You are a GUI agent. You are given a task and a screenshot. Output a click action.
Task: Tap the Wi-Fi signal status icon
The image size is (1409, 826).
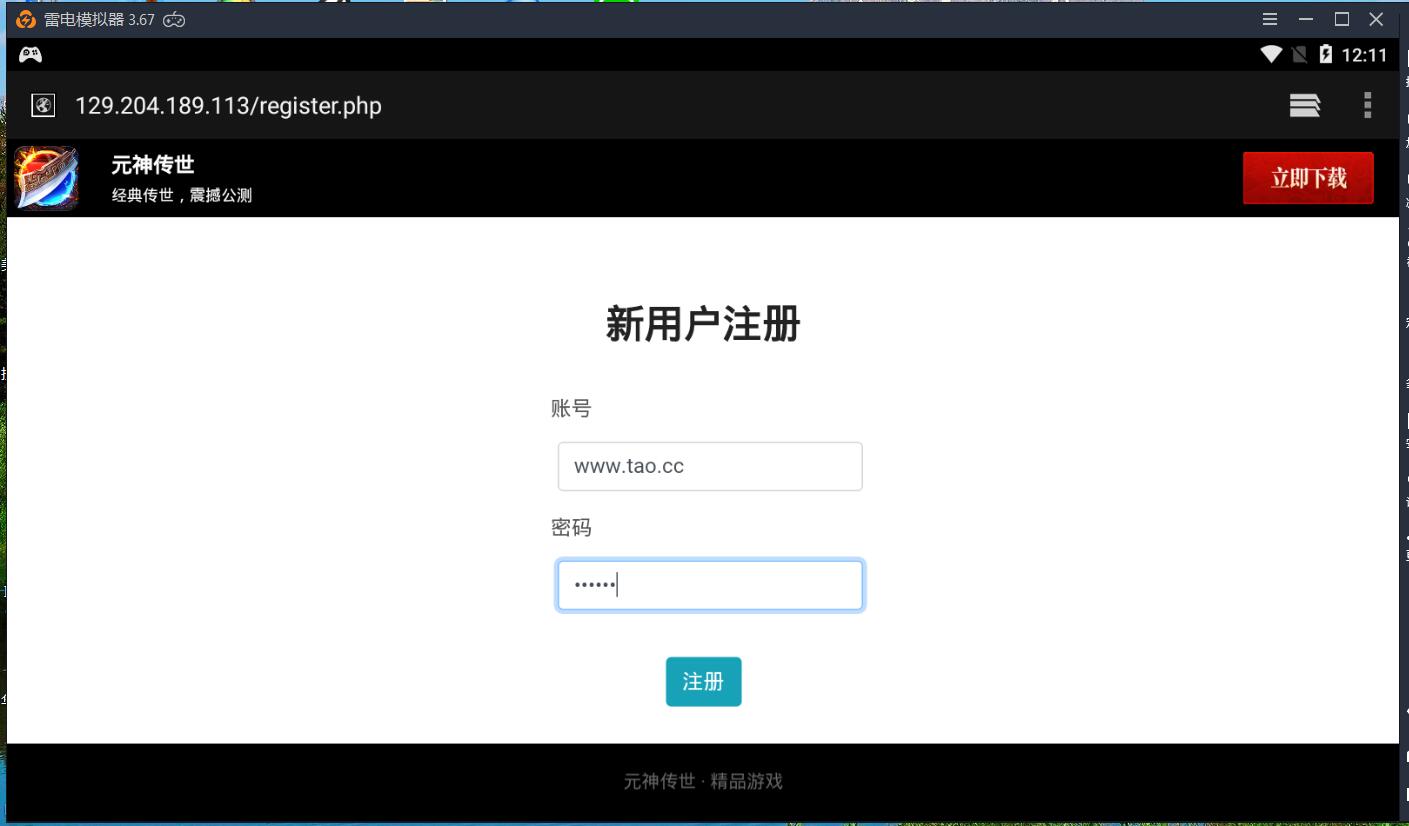click(1271, 55)
